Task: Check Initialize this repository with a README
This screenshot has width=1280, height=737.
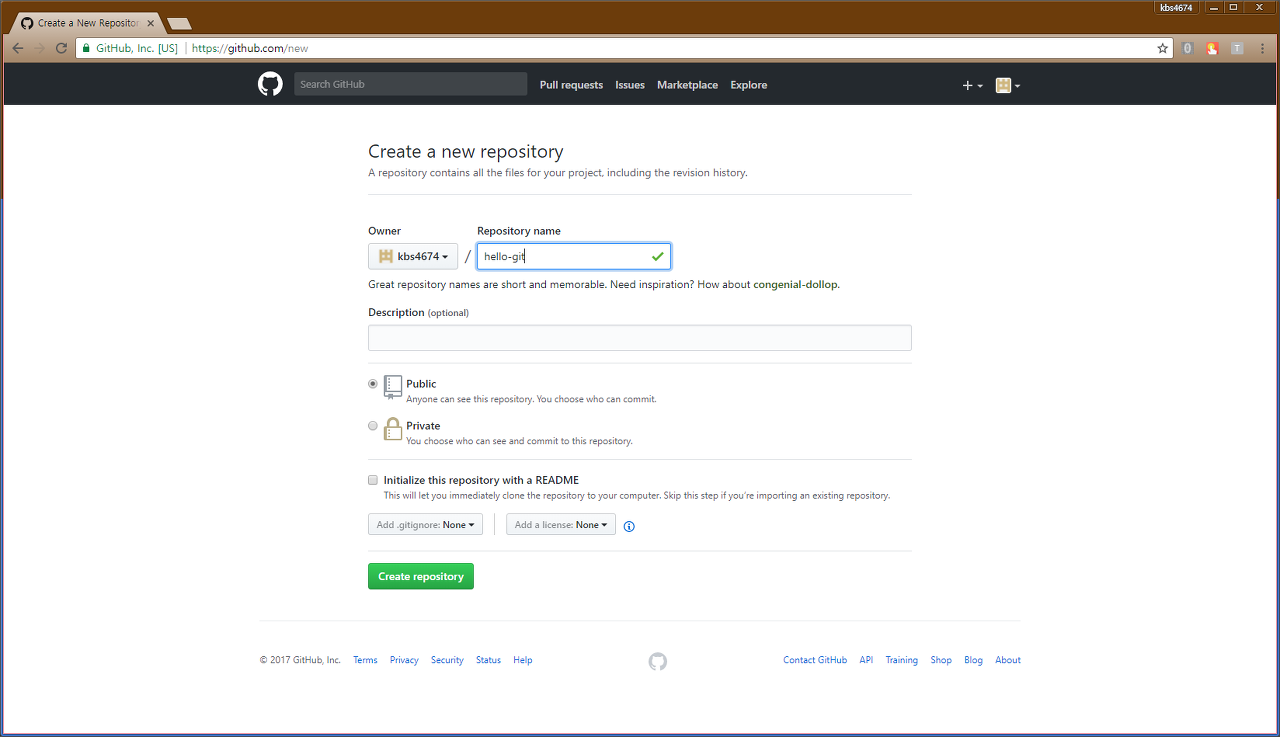Action: 373,480
